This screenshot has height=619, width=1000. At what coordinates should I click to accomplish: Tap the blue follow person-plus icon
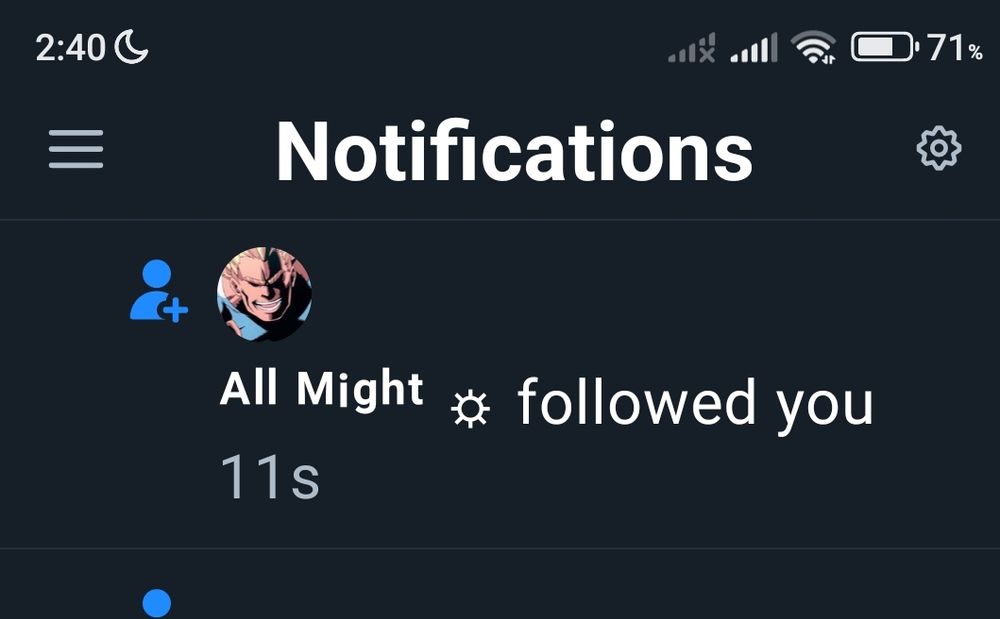point(158,291)
